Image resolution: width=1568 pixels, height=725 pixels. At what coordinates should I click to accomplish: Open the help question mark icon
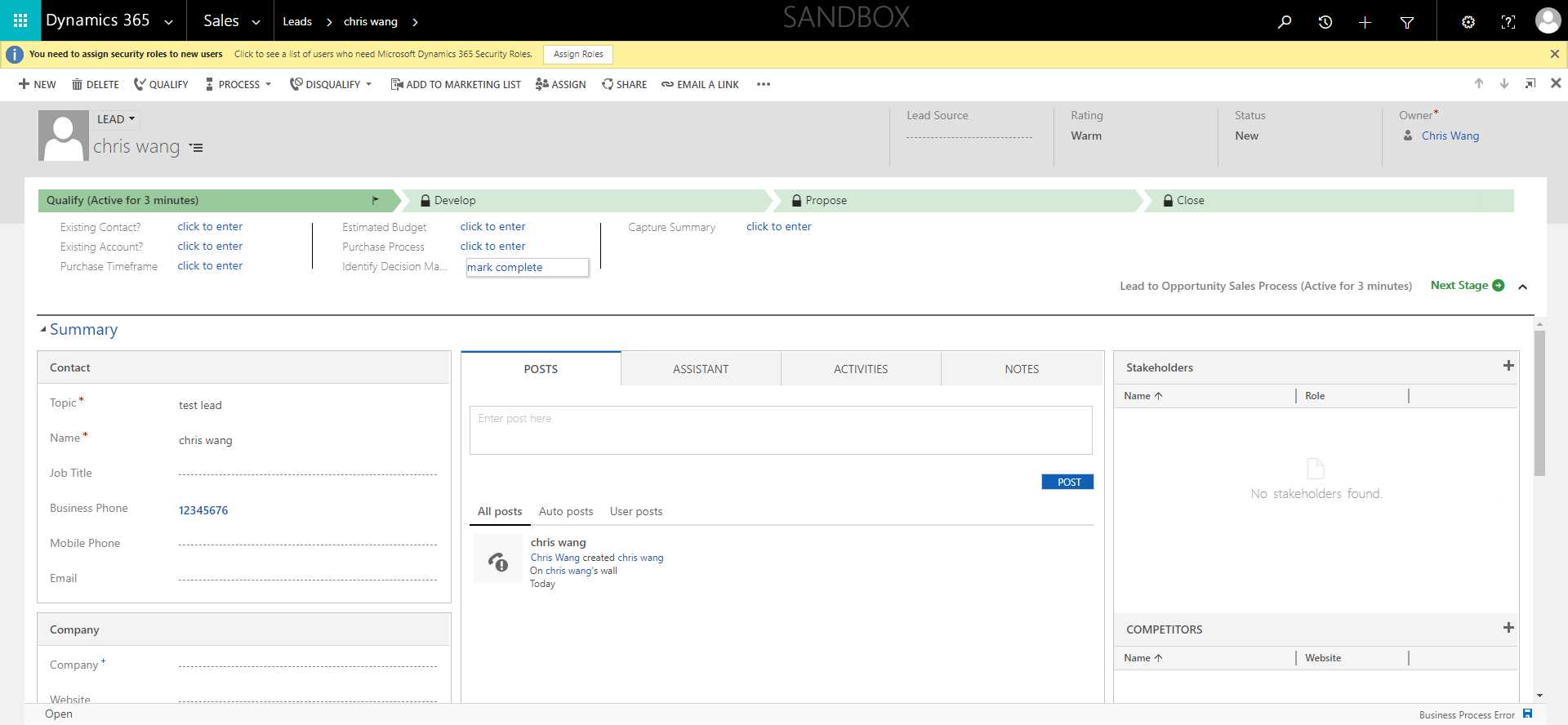(1508, 22)
